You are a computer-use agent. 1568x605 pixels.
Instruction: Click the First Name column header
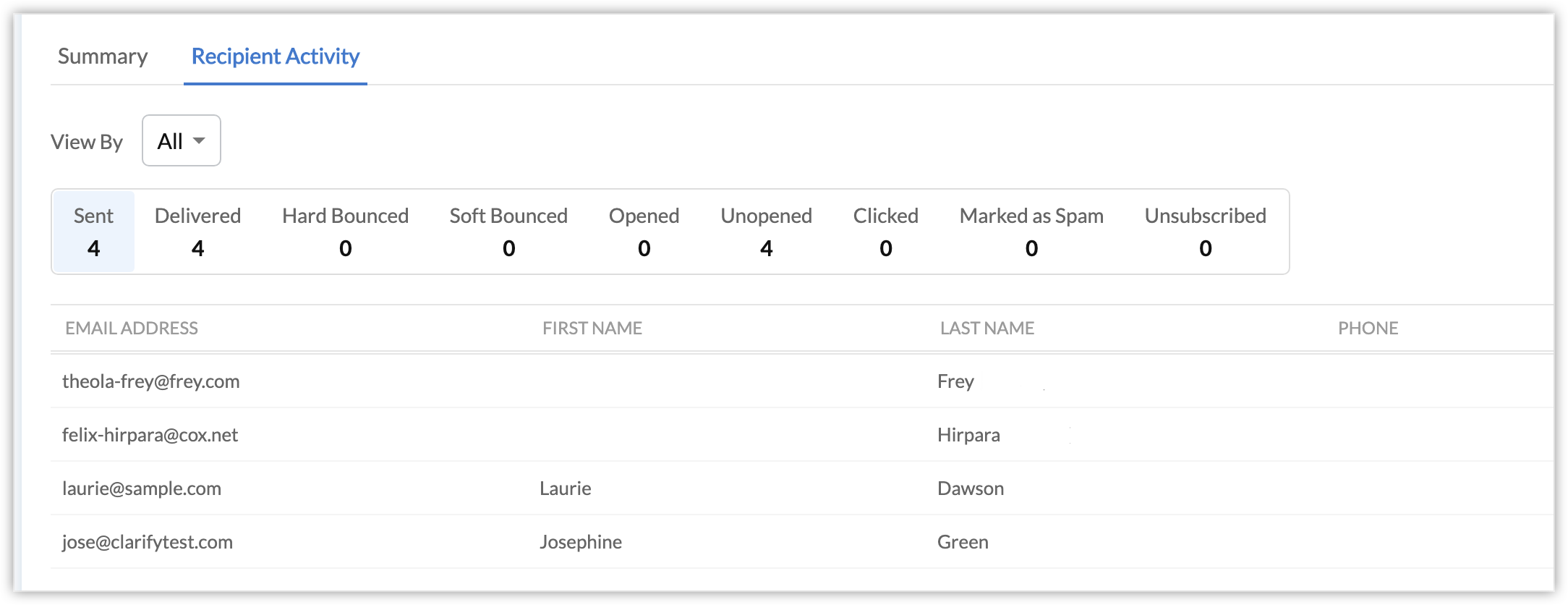[x=592, y=329]
